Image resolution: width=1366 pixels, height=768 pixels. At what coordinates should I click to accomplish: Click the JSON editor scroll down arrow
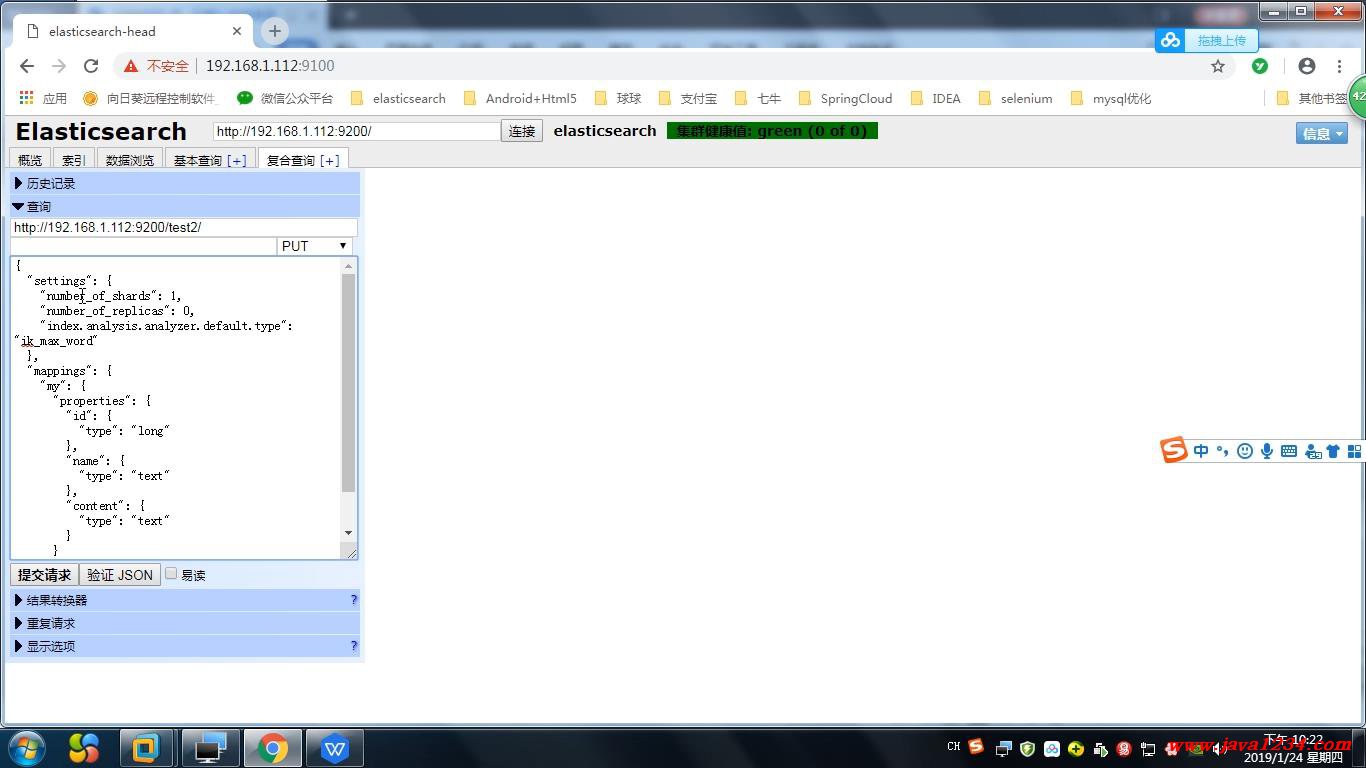(348, 533)
